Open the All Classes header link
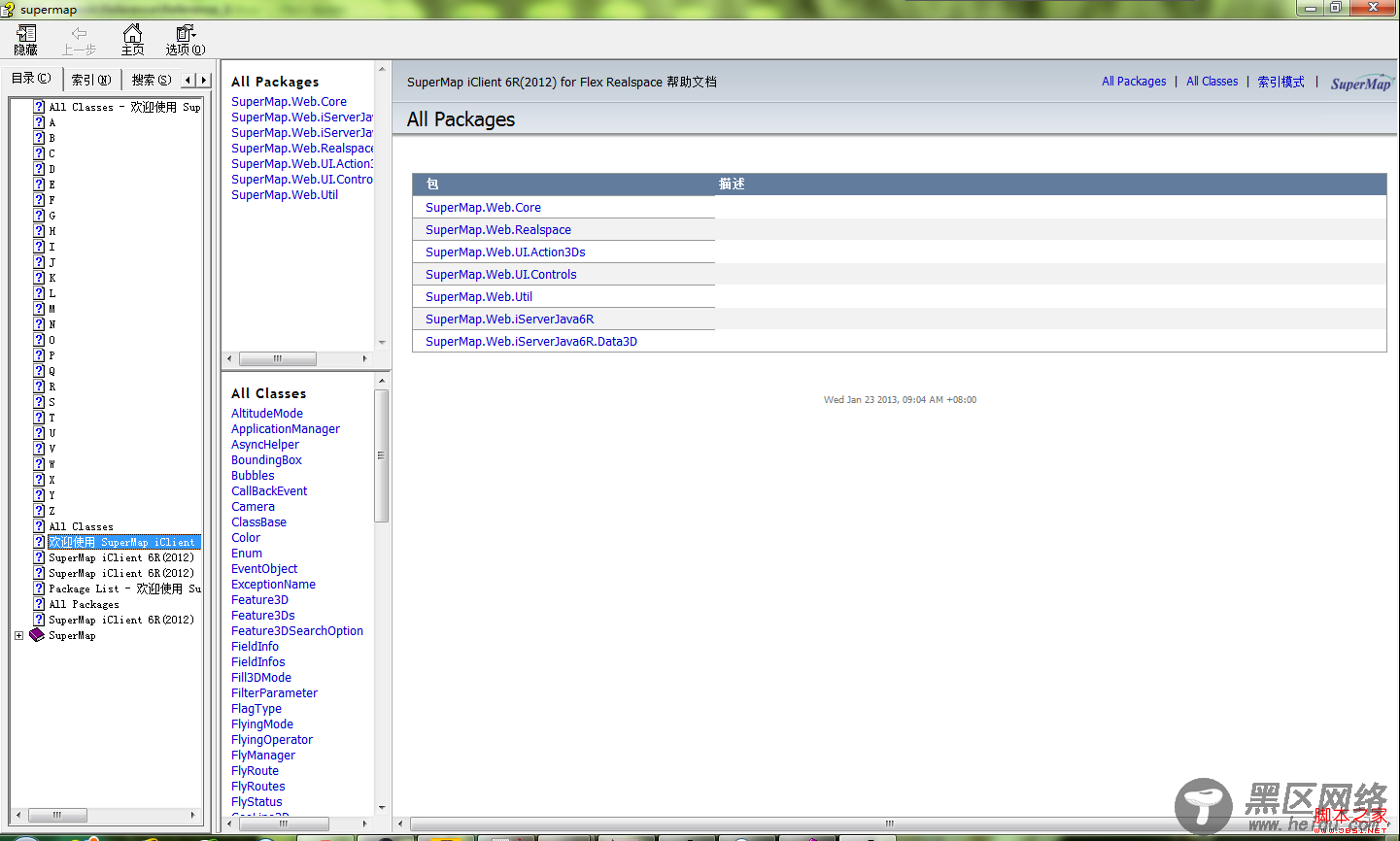The height and width of the screenshot is (841, 1400). tap(1212, 82)
